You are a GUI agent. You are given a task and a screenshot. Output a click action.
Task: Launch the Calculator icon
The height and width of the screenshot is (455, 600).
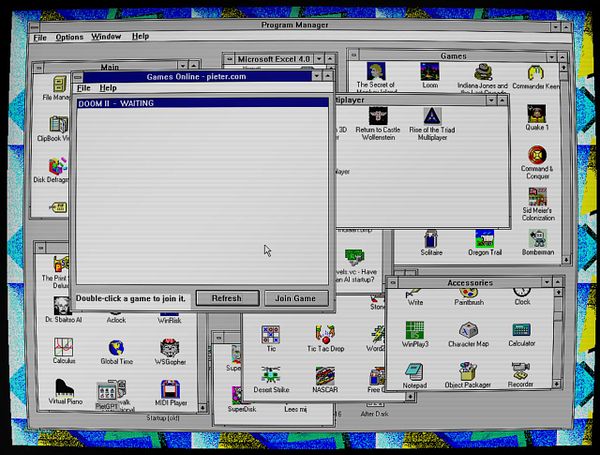(x=521, y=330)
